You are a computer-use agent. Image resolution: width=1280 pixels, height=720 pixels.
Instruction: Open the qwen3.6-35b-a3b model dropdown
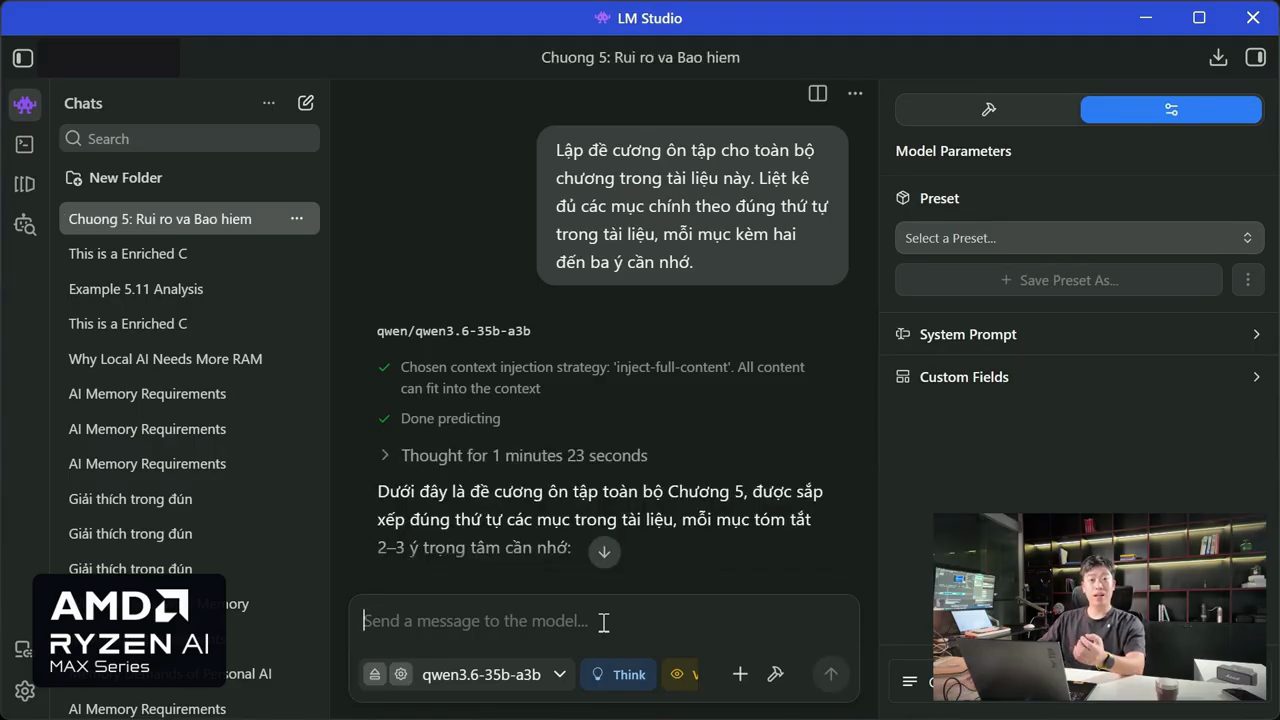click(494, 674)
